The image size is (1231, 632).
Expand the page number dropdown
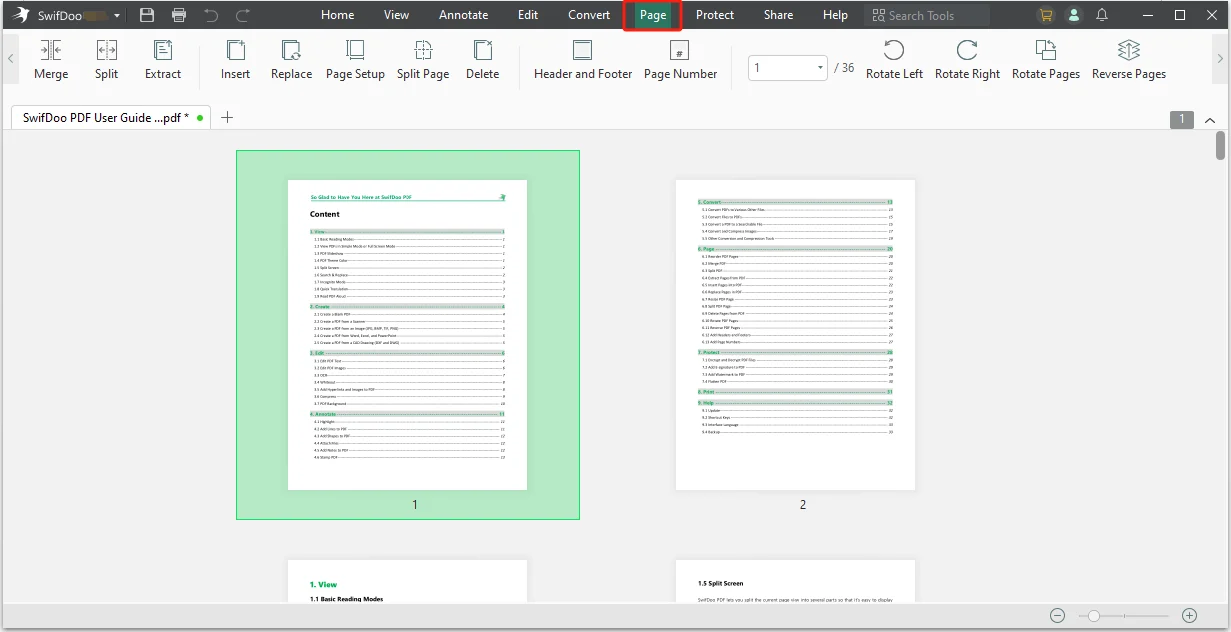pyautogui.click(x=821, y=68)
